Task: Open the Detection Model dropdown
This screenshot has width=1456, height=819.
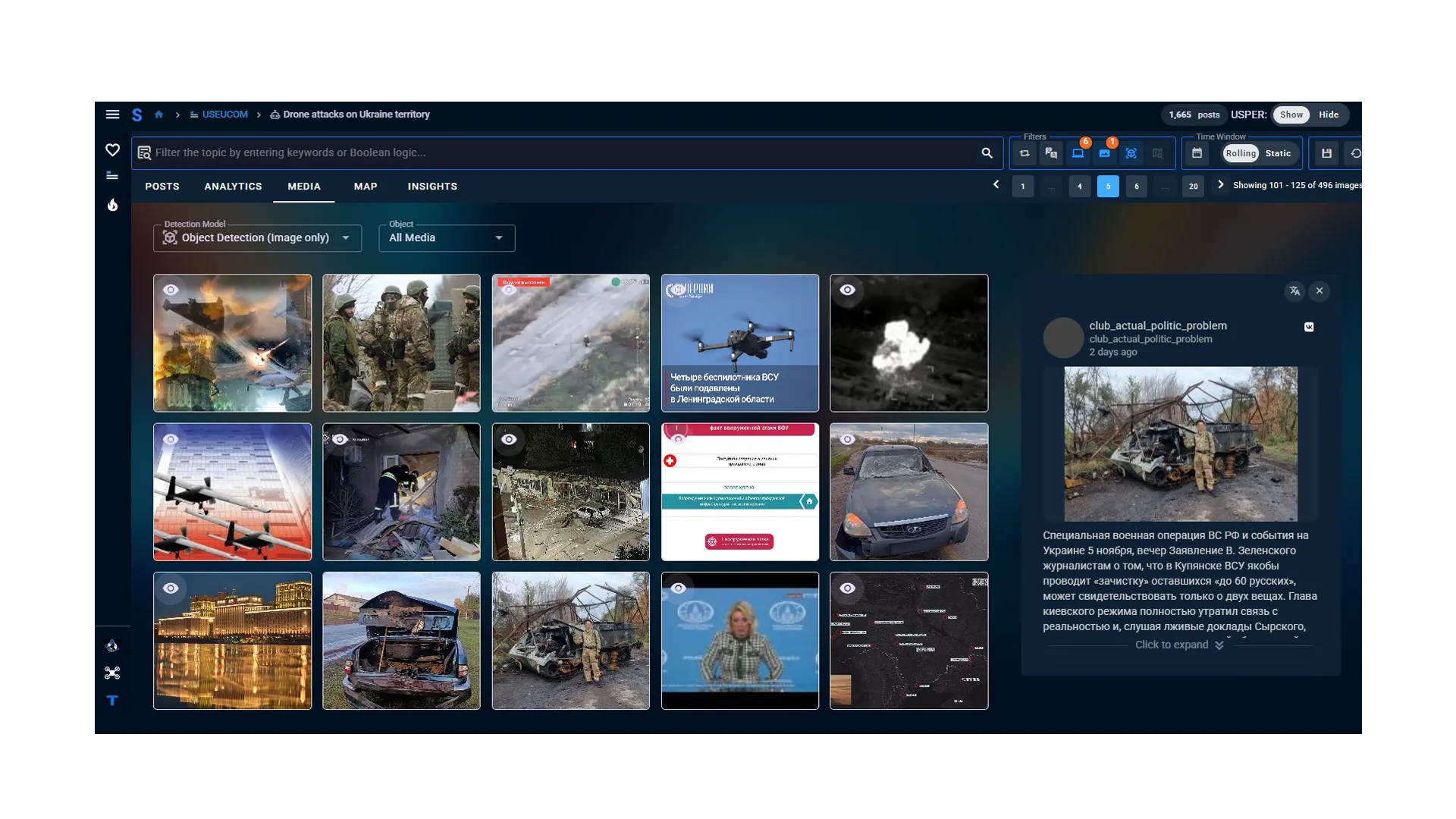Action: click(257, 238)
